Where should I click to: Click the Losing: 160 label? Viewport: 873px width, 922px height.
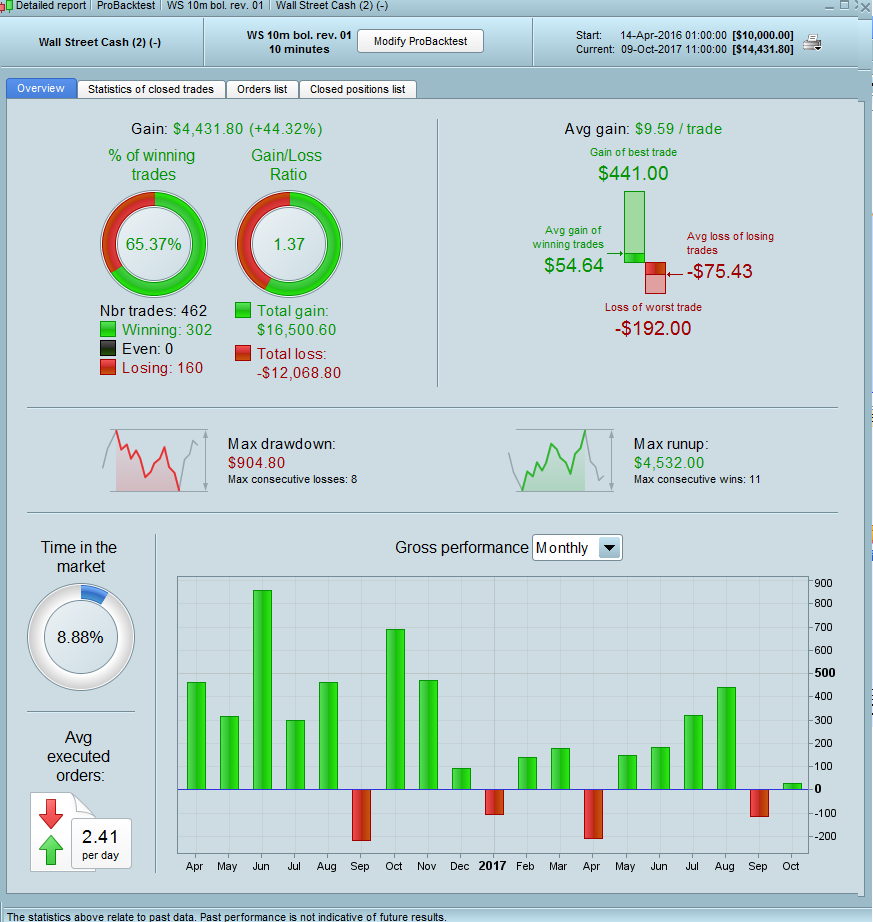pyautogui.click(x=162, y=368)
